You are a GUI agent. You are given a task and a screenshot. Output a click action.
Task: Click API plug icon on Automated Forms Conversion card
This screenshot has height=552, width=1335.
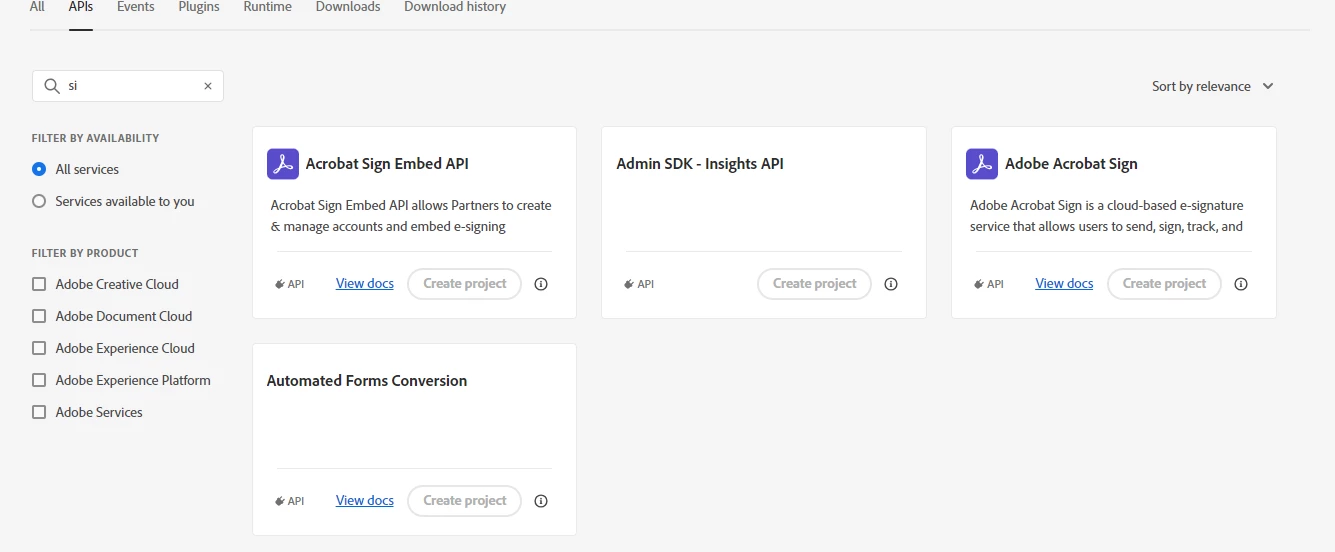pyautogui.click(x=280, y=501)
